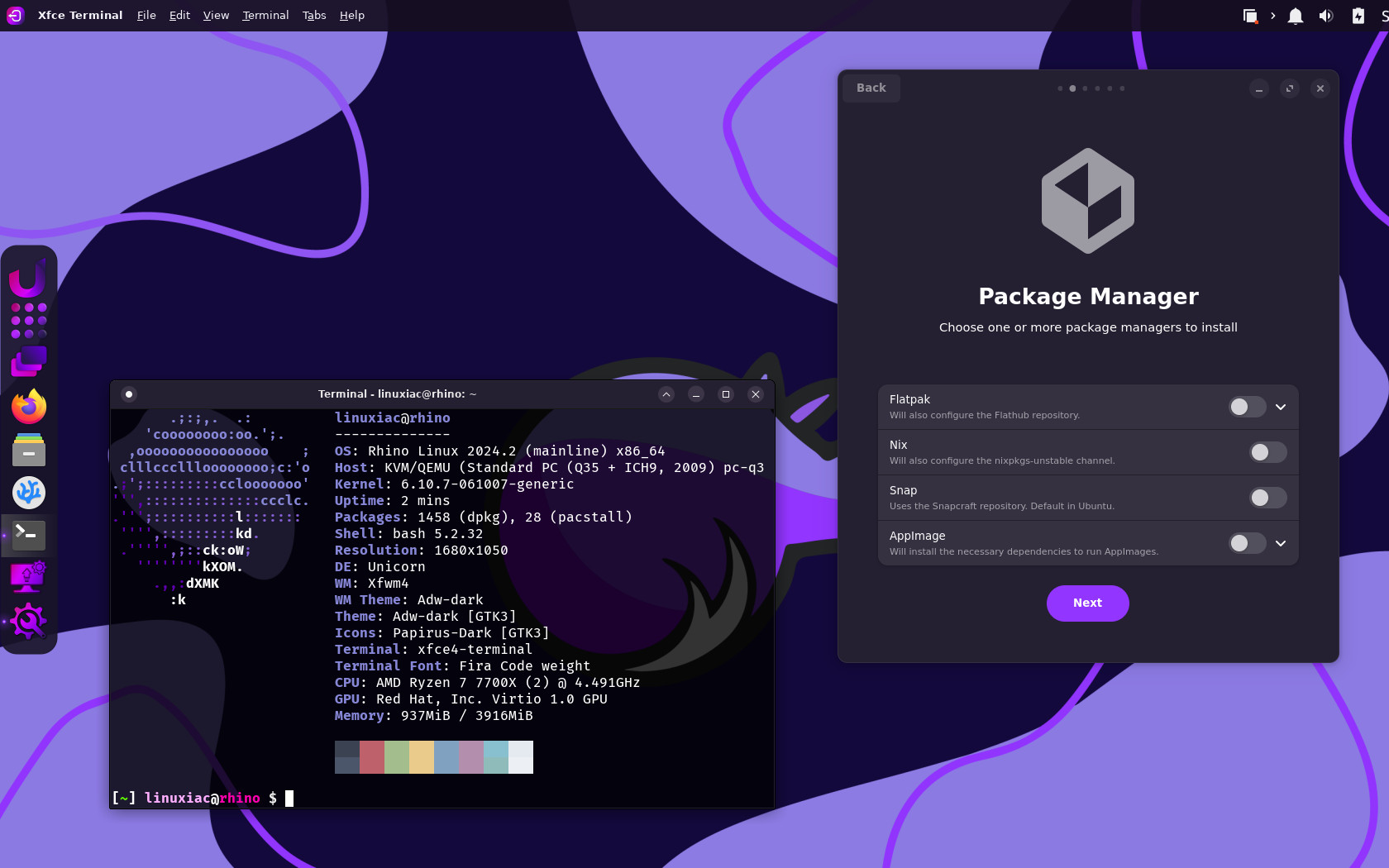
Task: Open the notifications bell in the panel
Action: click(x=1296, y=16)
